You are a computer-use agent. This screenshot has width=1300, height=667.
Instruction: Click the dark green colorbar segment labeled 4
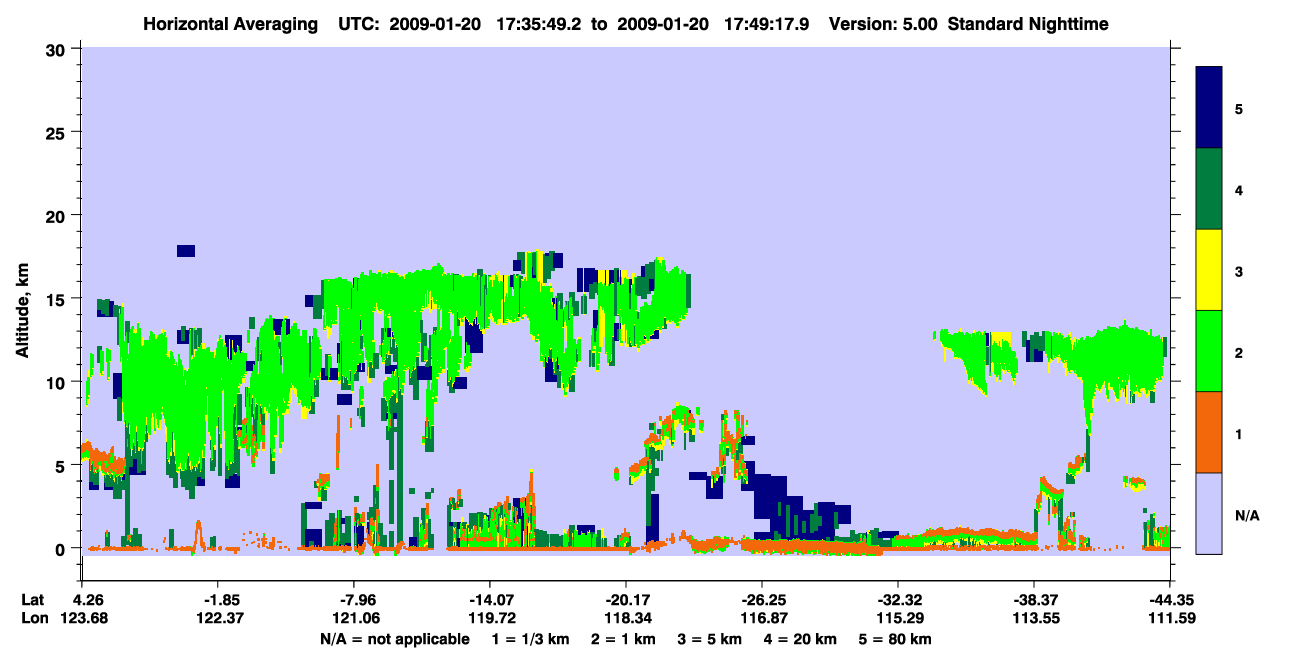[x=1209, y=189]
